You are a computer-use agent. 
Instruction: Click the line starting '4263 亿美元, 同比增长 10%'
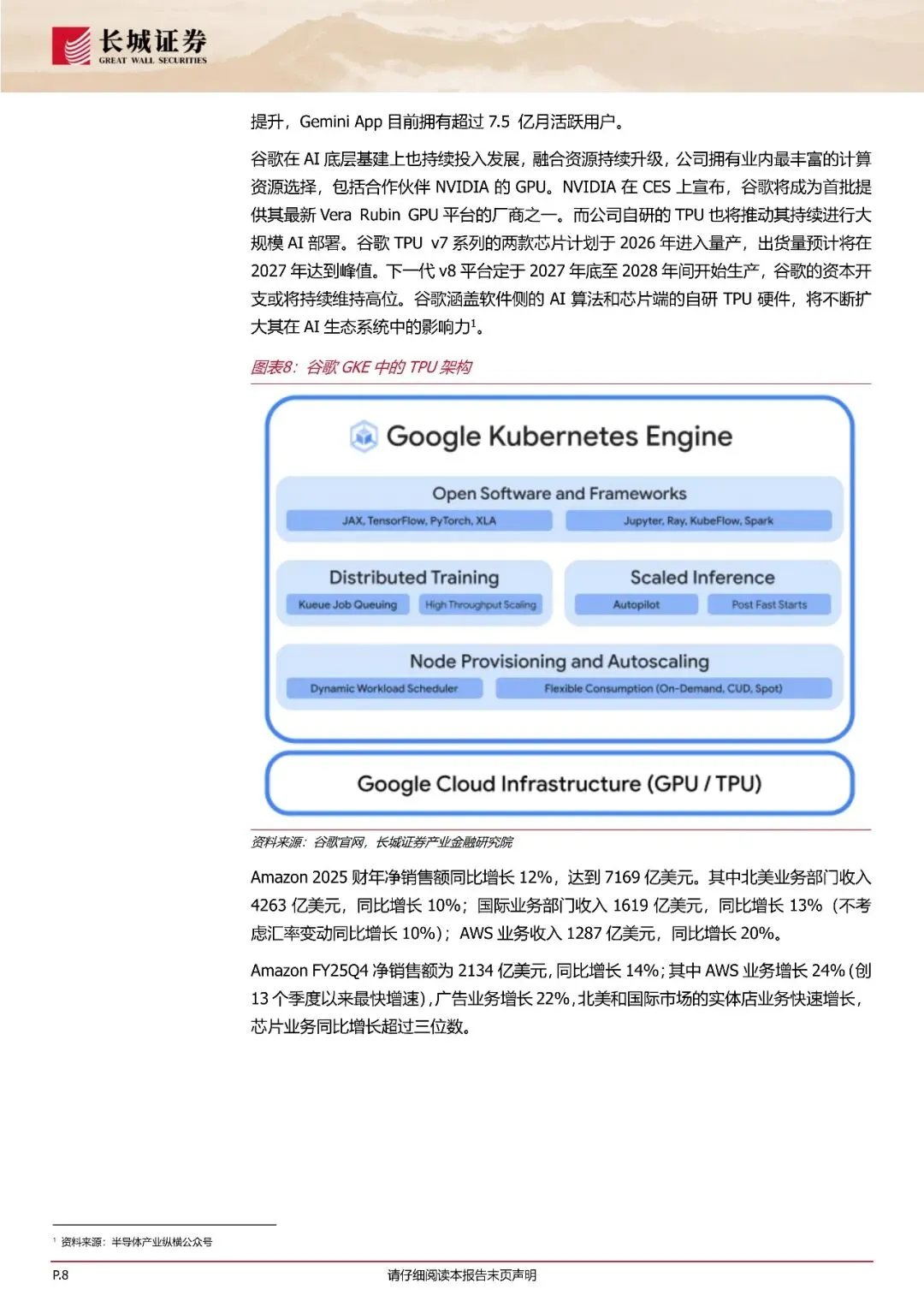561,906
